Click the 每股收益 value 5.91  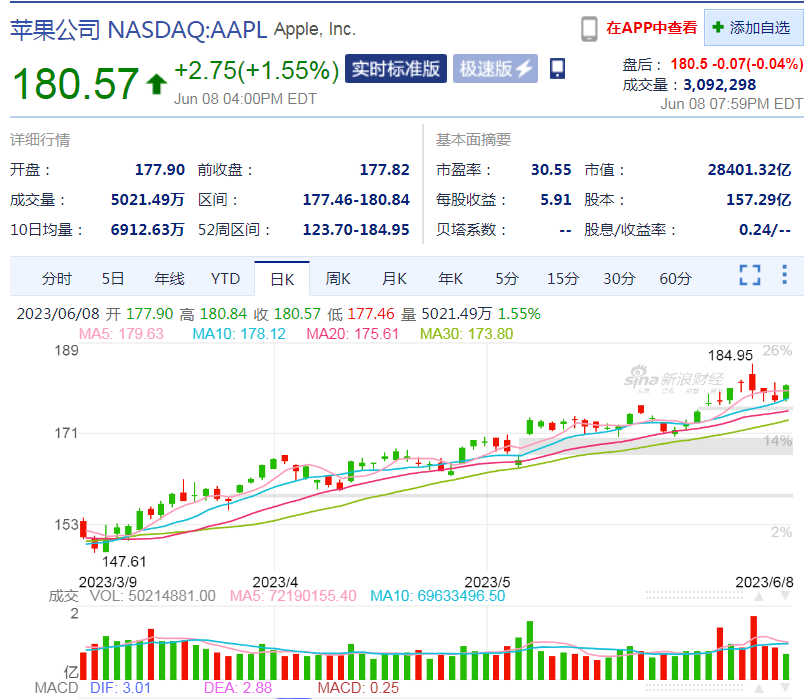click(556, 200)
